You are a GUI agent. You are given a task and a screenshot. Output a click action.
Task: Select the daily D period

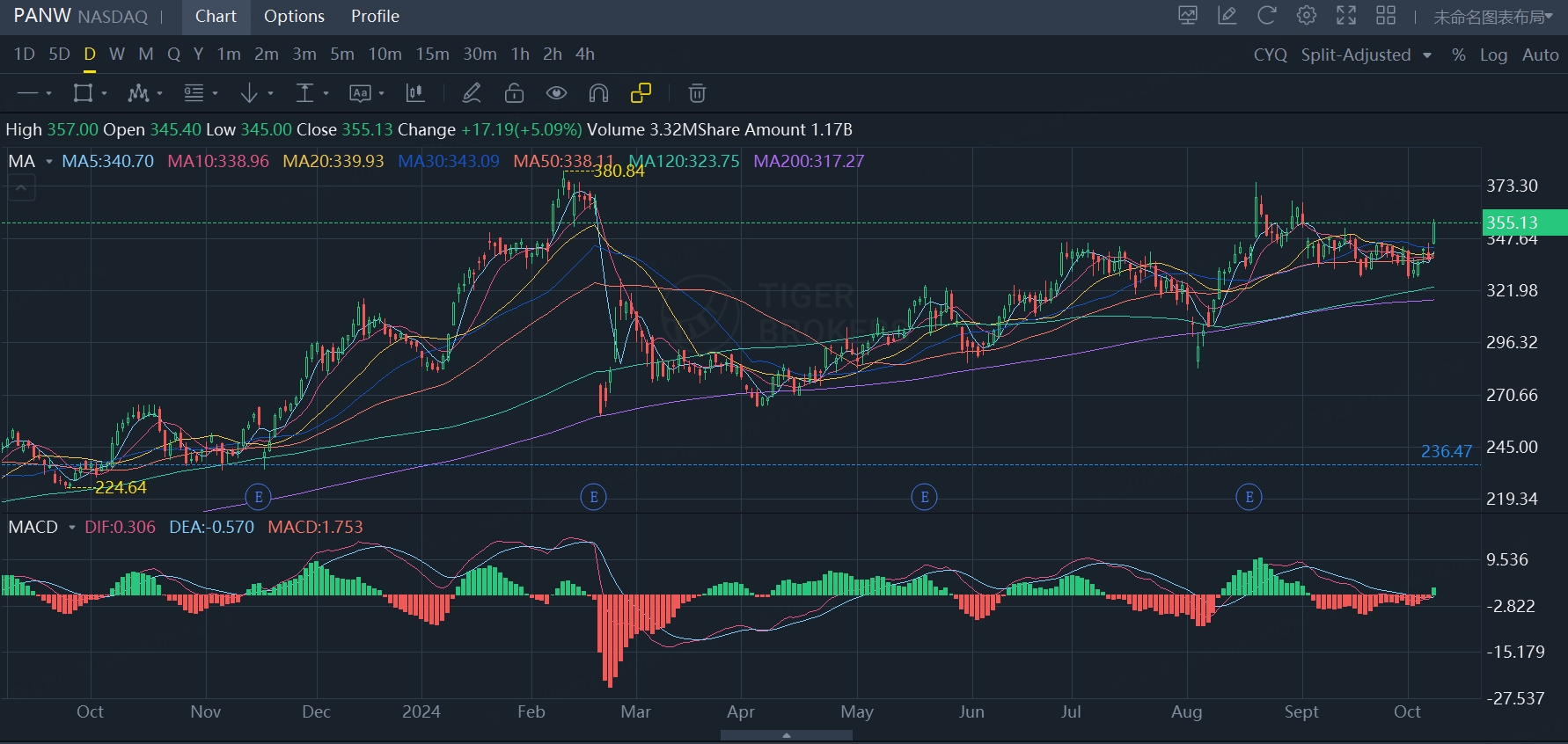pyautogui.click(x=90, y=55)
